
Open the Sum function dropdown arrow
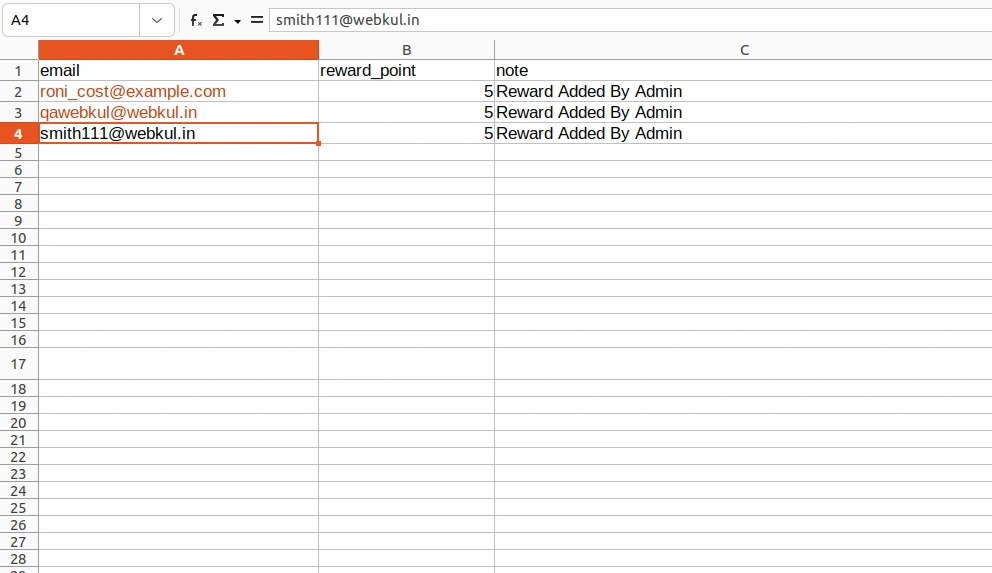238,20
